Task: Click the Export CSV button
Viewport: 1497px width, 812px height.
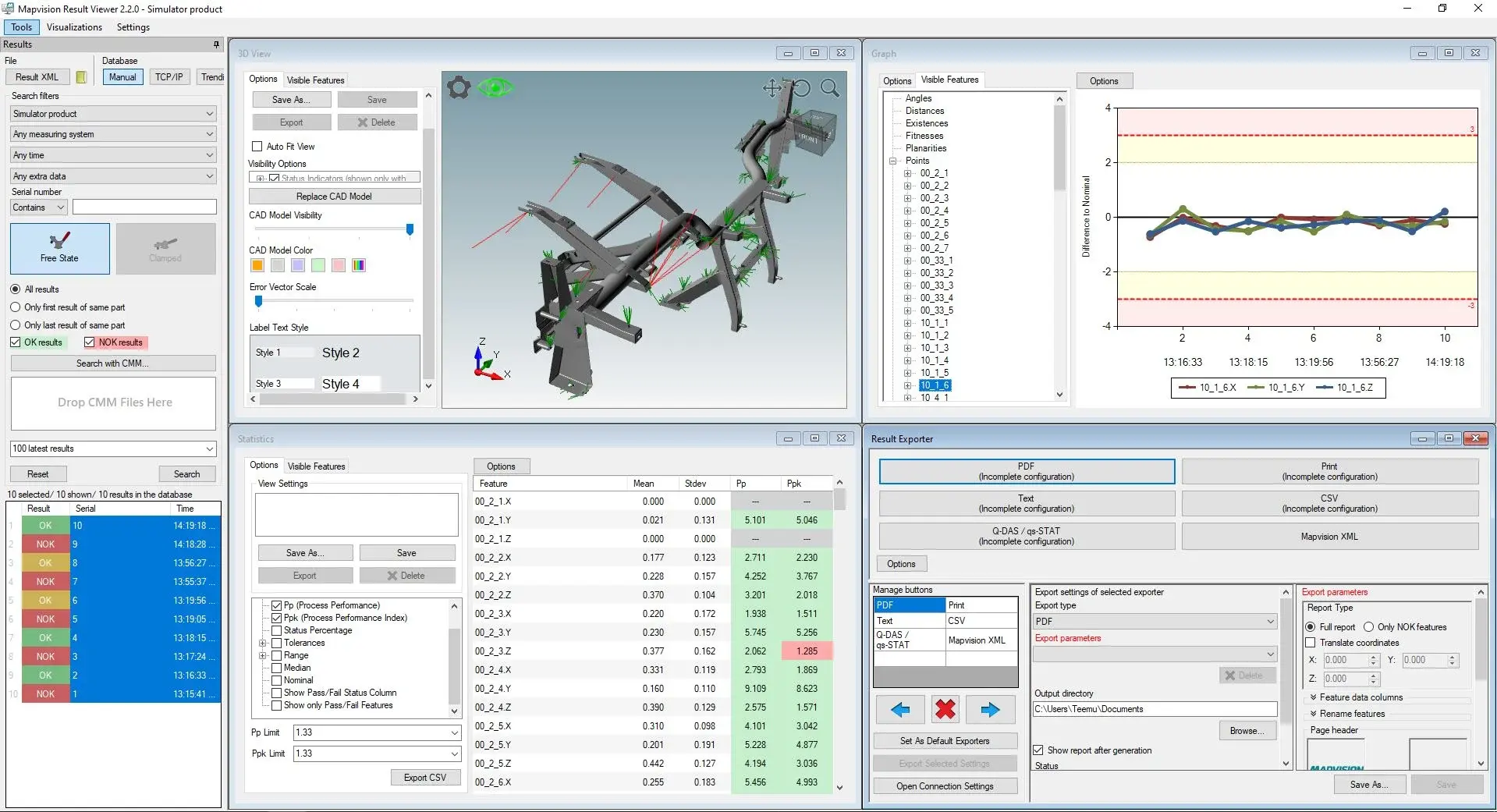Action: tap(425, 778)
